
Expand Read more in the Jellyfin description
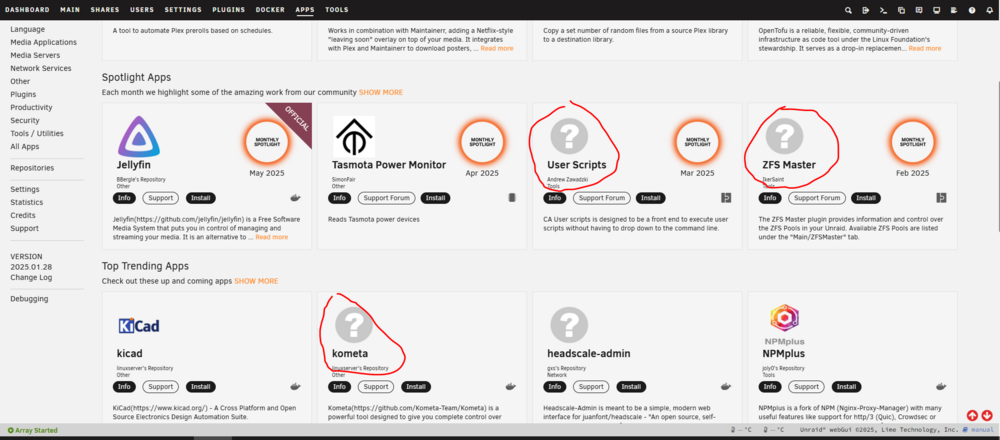tap(272, 237)
